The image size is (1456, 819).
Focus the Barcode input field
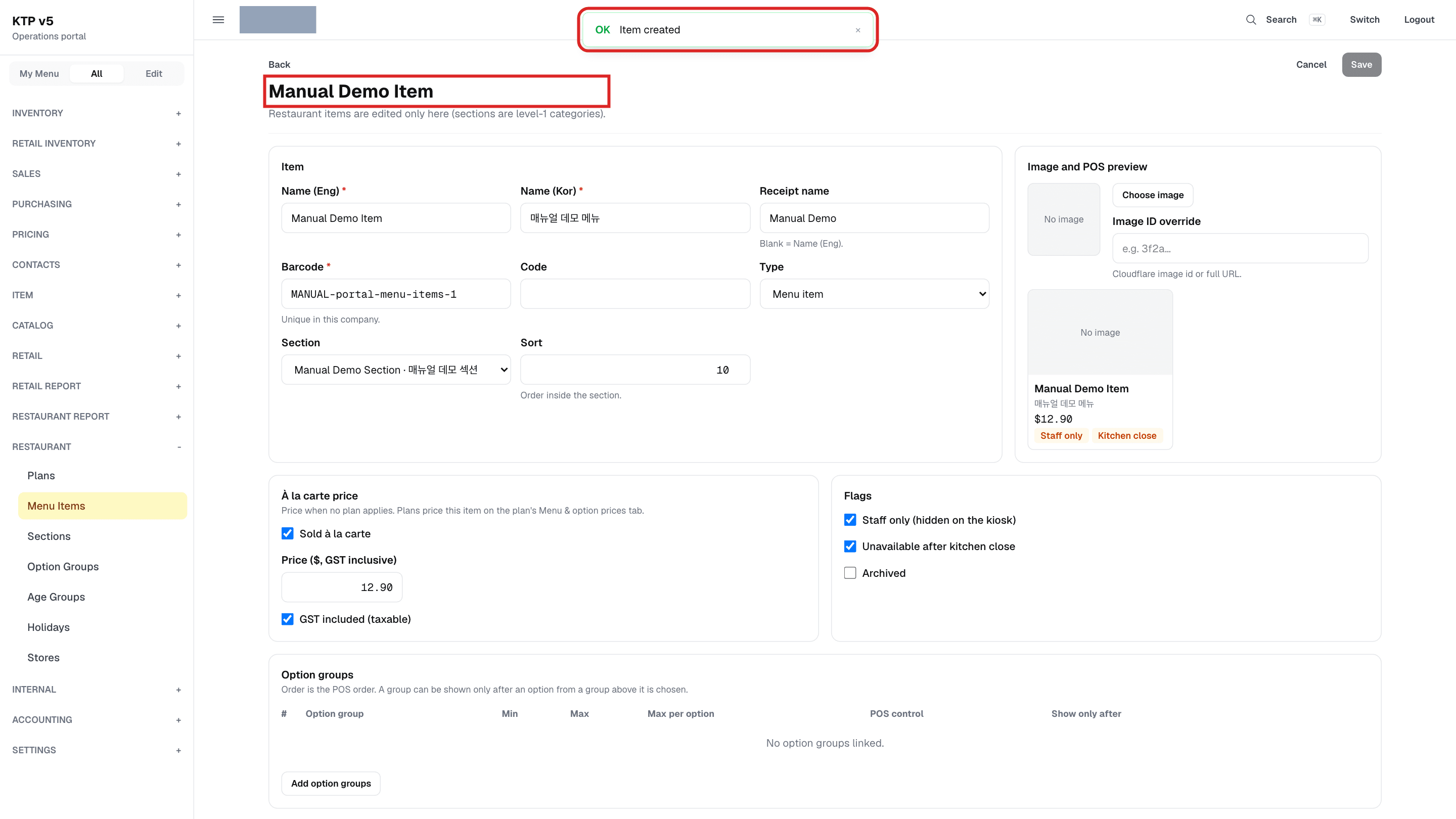coord(396,294)
